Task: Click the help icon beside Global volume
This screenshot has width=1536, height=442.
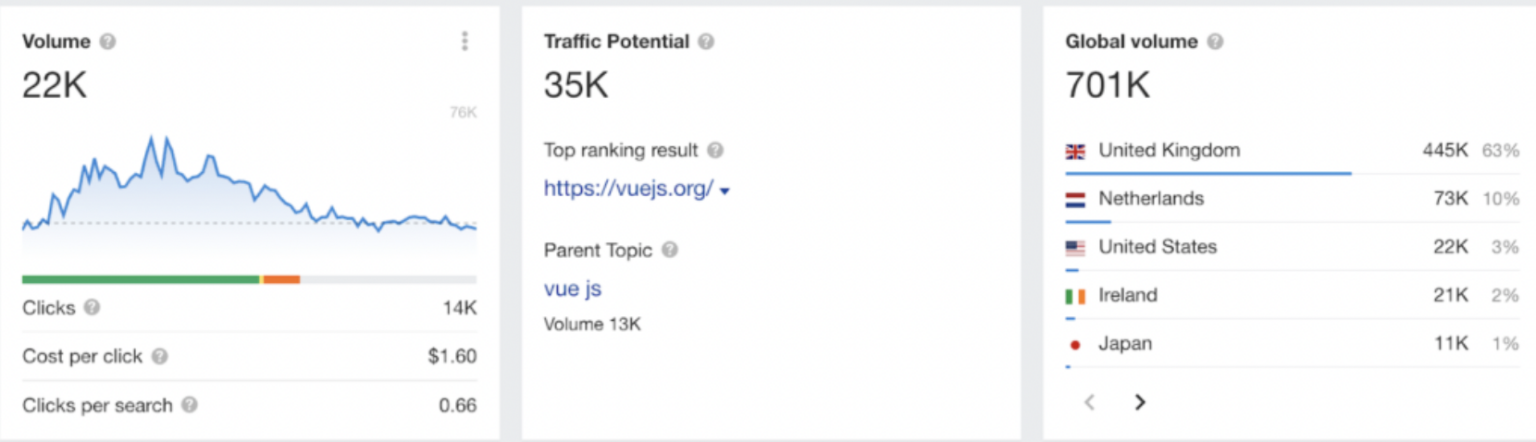Action: click(x=1215, y=42)
